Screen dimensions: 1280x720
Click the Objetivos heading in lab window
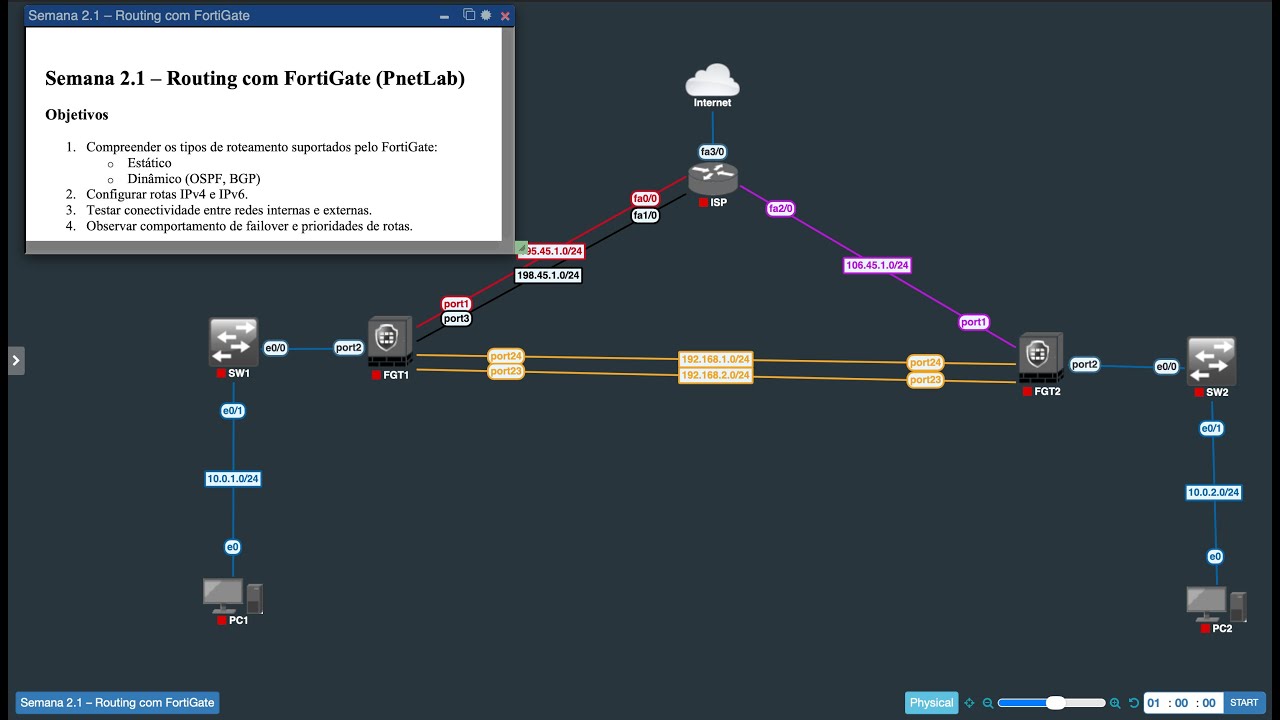77,114
